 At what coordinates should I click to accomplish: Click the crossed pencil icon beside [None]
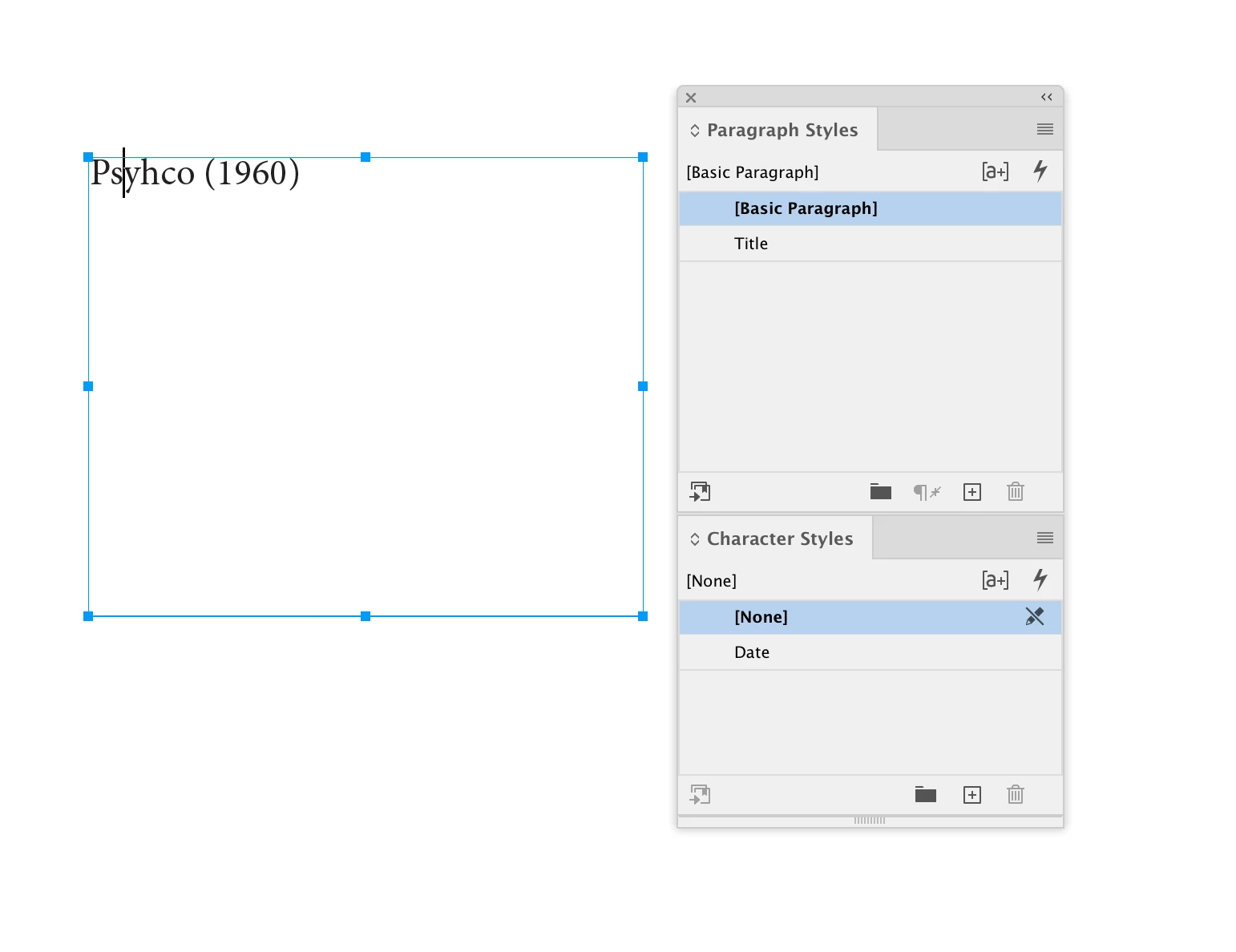pos(1035,616)
